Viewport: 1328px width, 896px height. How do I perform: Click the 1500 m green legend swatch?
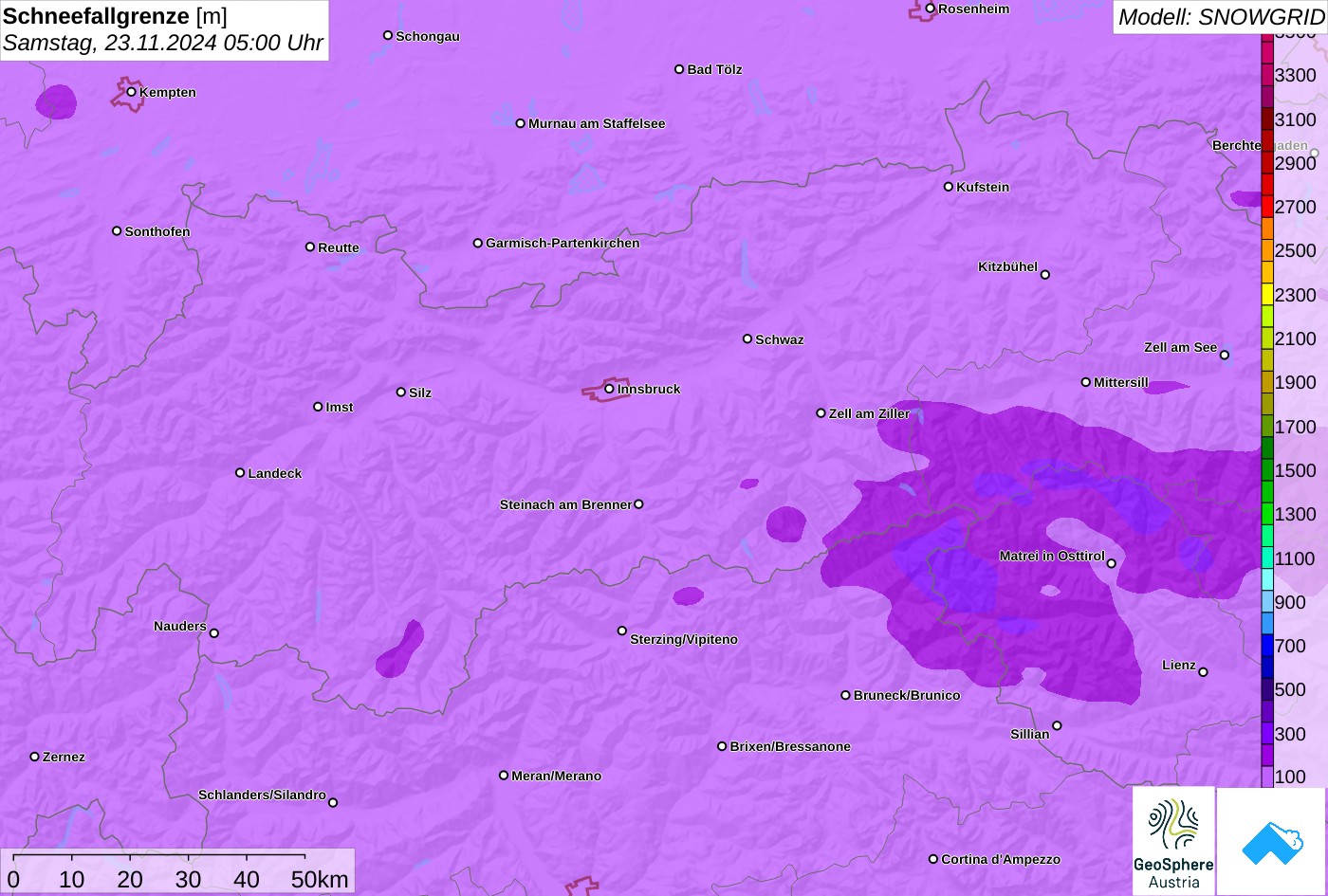pyautogui.click(x=1267, y=469)
